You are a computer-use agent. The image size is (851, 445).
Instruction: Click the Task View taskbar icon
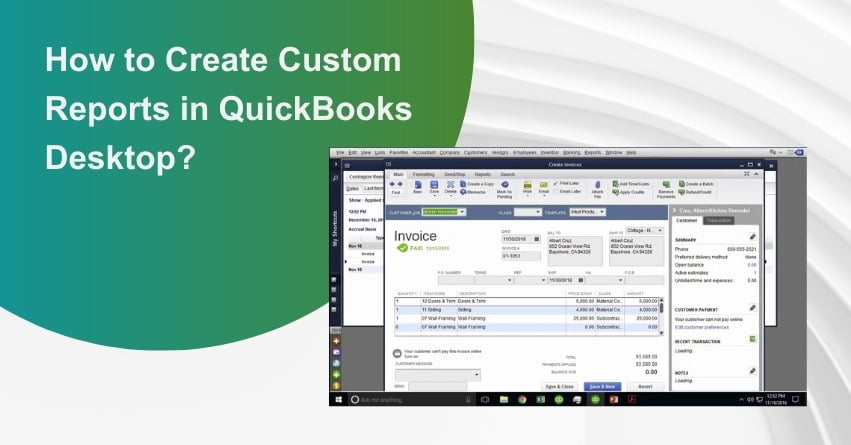[485, 399]
